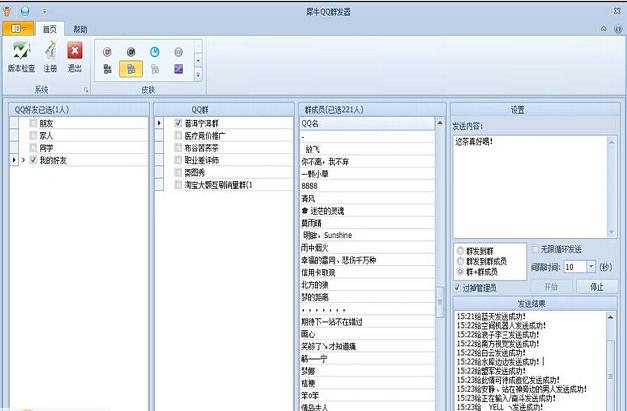627x411 pixels.
Task: Pick the purple square skin icon
Action: pos(178,69)
